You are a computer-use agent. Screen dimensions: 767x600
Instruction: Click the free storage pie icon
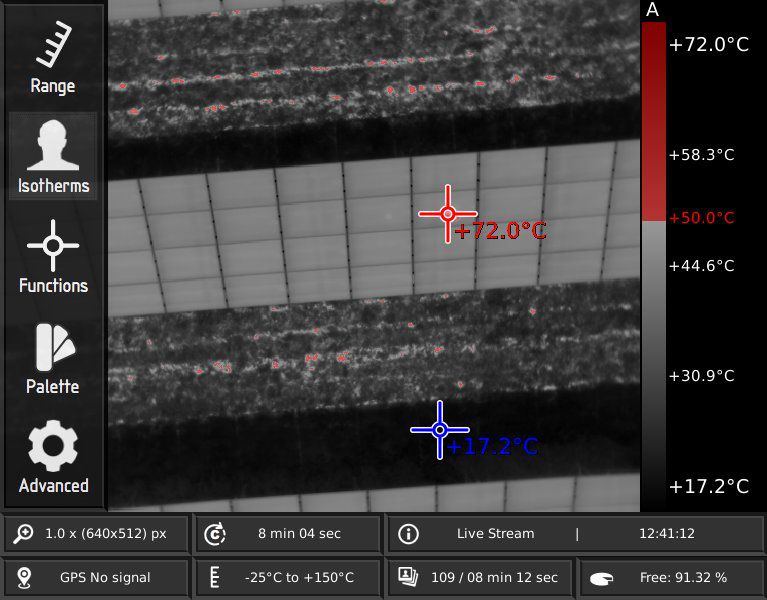pyautogui.click(x=601, y=579)
